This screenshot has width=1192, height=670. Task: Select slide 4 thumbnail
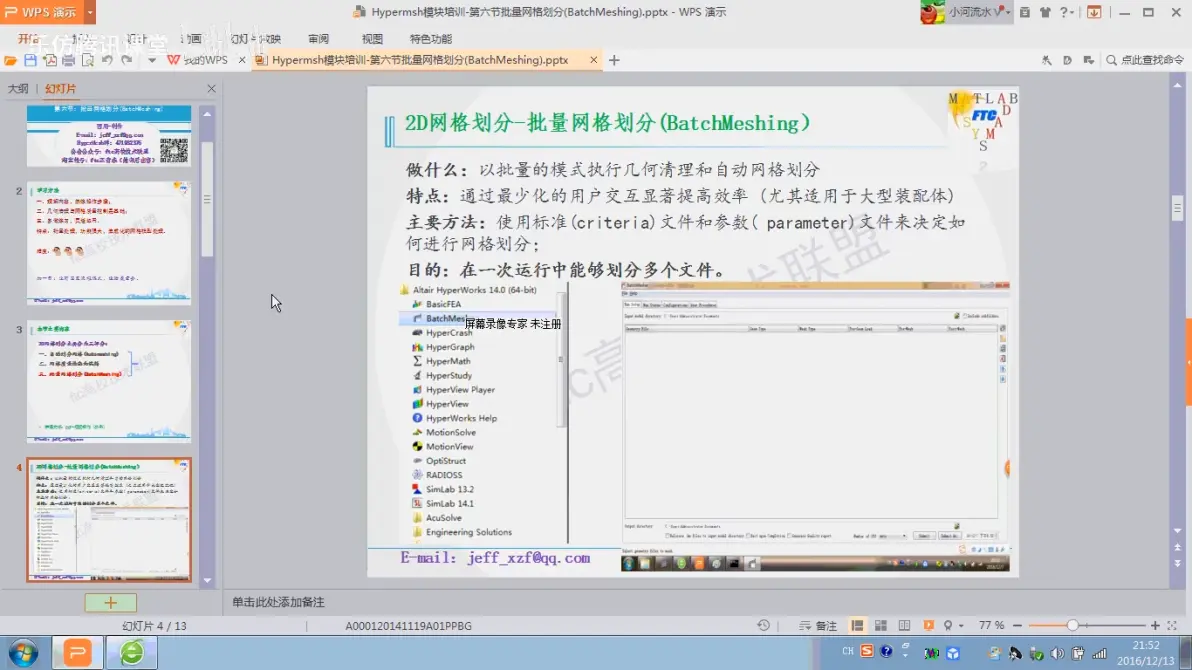pos(109,520)
